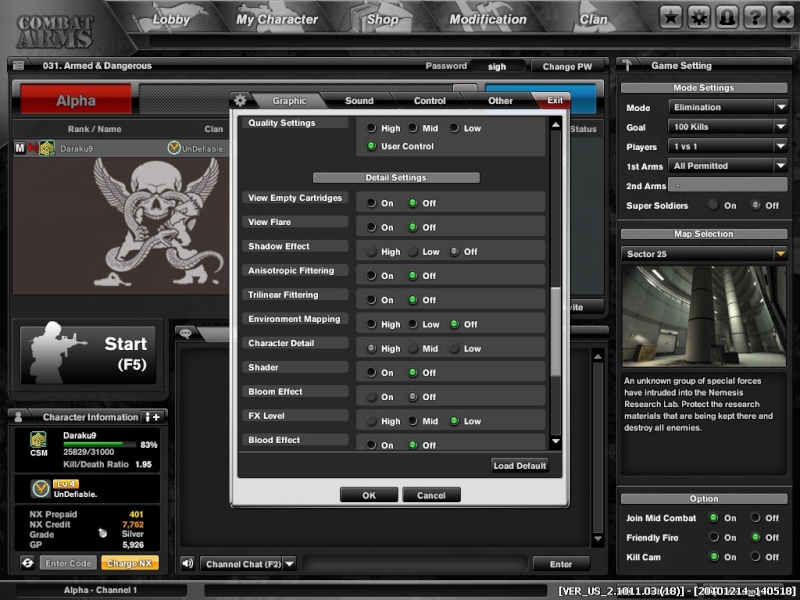Click the chat area scroll down arrow
This screenshot has height=600, width=800.
[598, 538]
